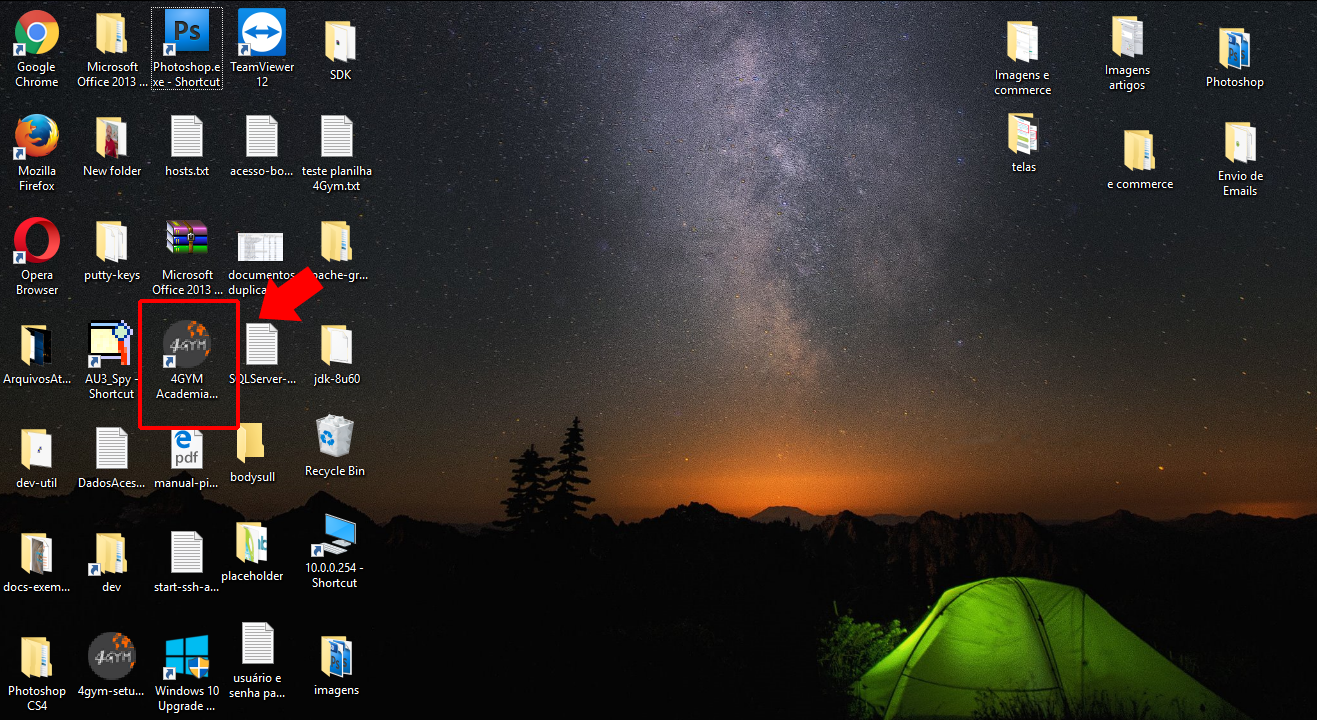Click the Opera Browser icon
Image resolution: width=1317 pixels, height=720 pixels.
click(x=37, y=242)
